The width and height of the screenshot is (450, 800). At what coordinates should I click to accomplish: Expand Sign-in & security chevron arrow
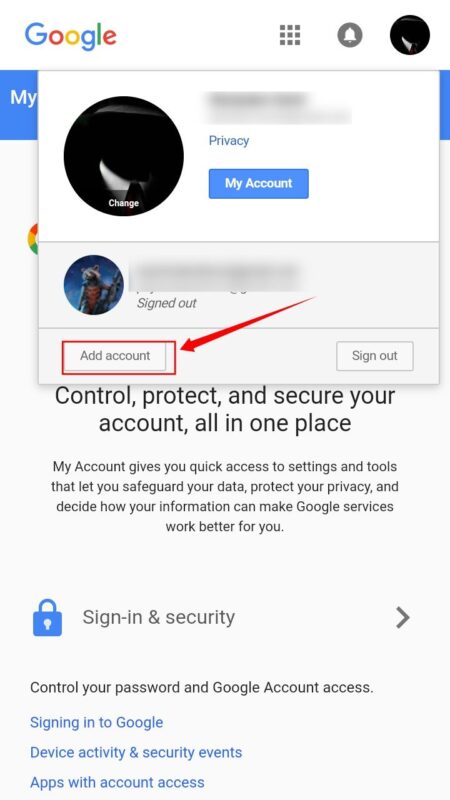point(403,617)
